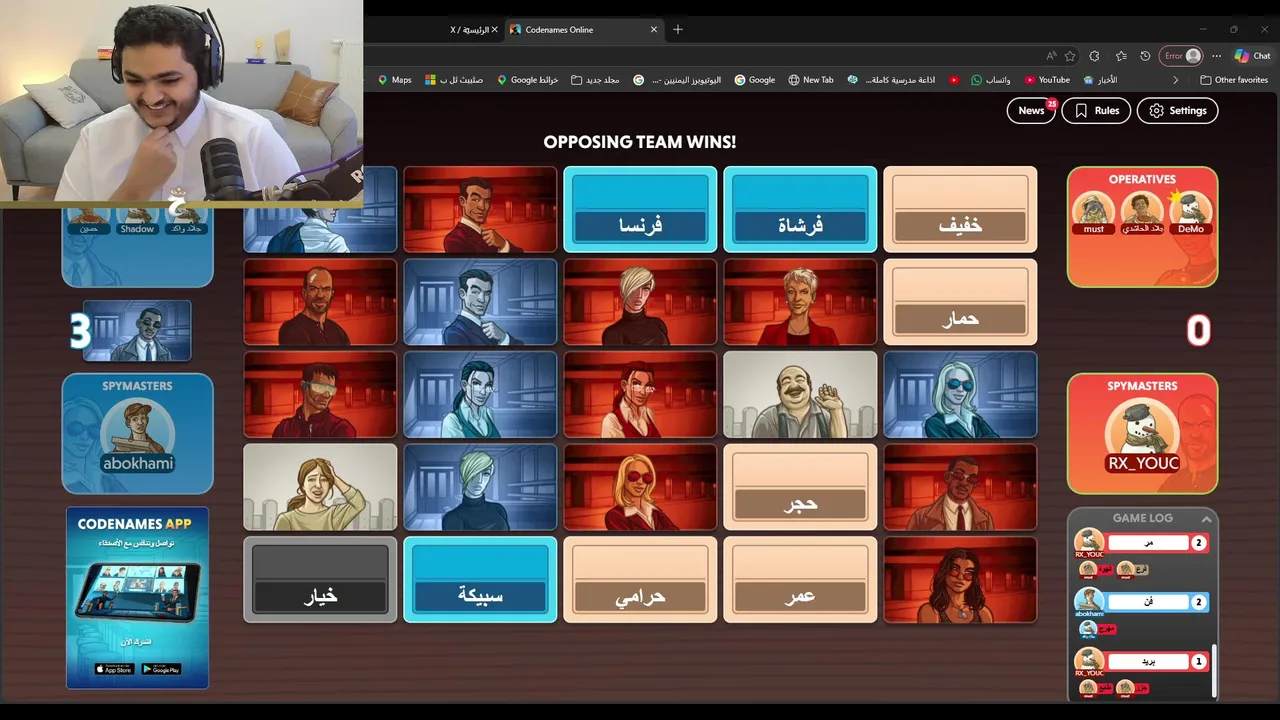Open the Google Play badge
The width and height of the screenshot is (1280, 720).
coord(161,669)
